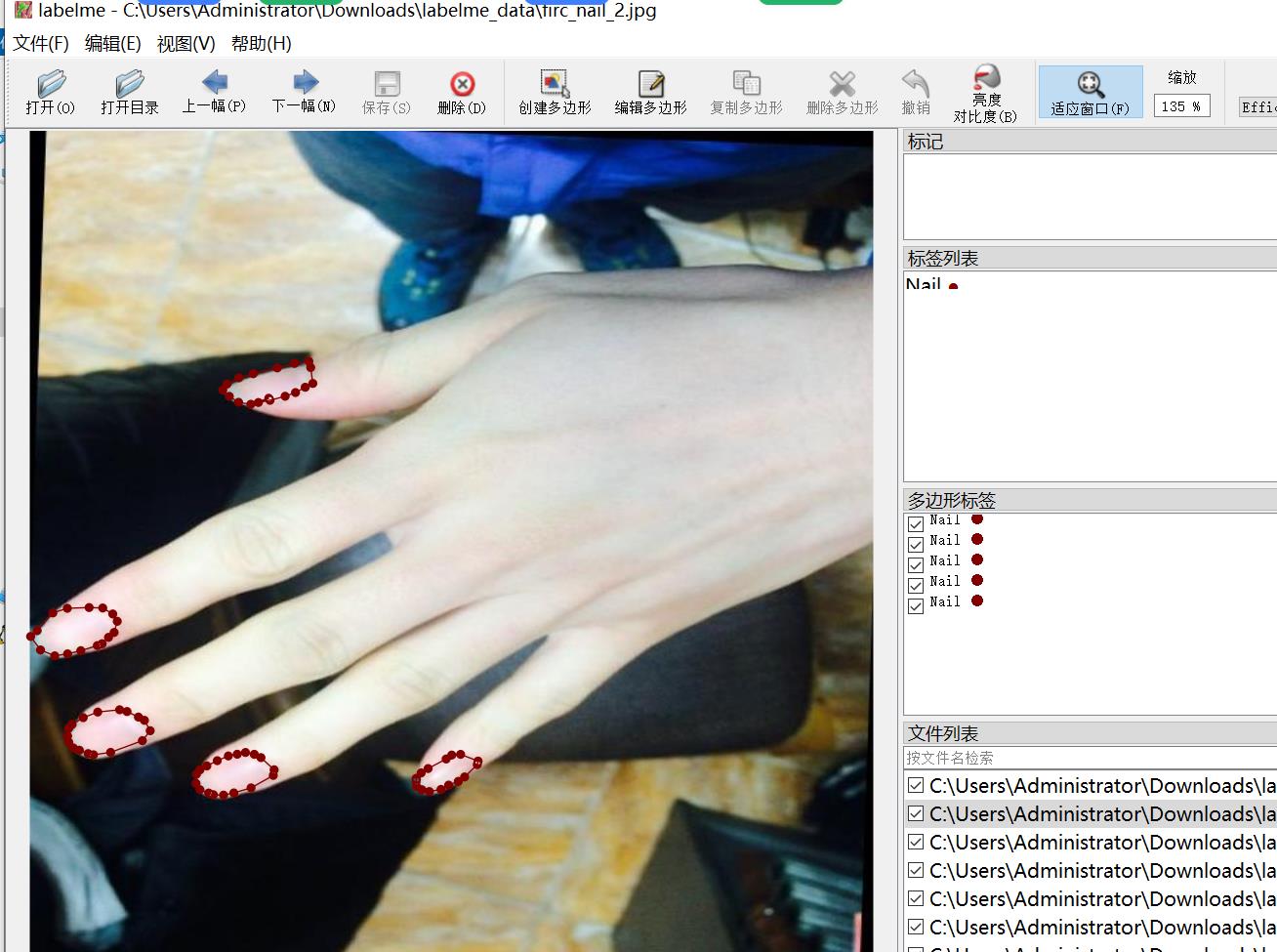Toggle 适应窗口 fit window button
This screenshot has height=952, width=1277.
[x=1091, y=93]
